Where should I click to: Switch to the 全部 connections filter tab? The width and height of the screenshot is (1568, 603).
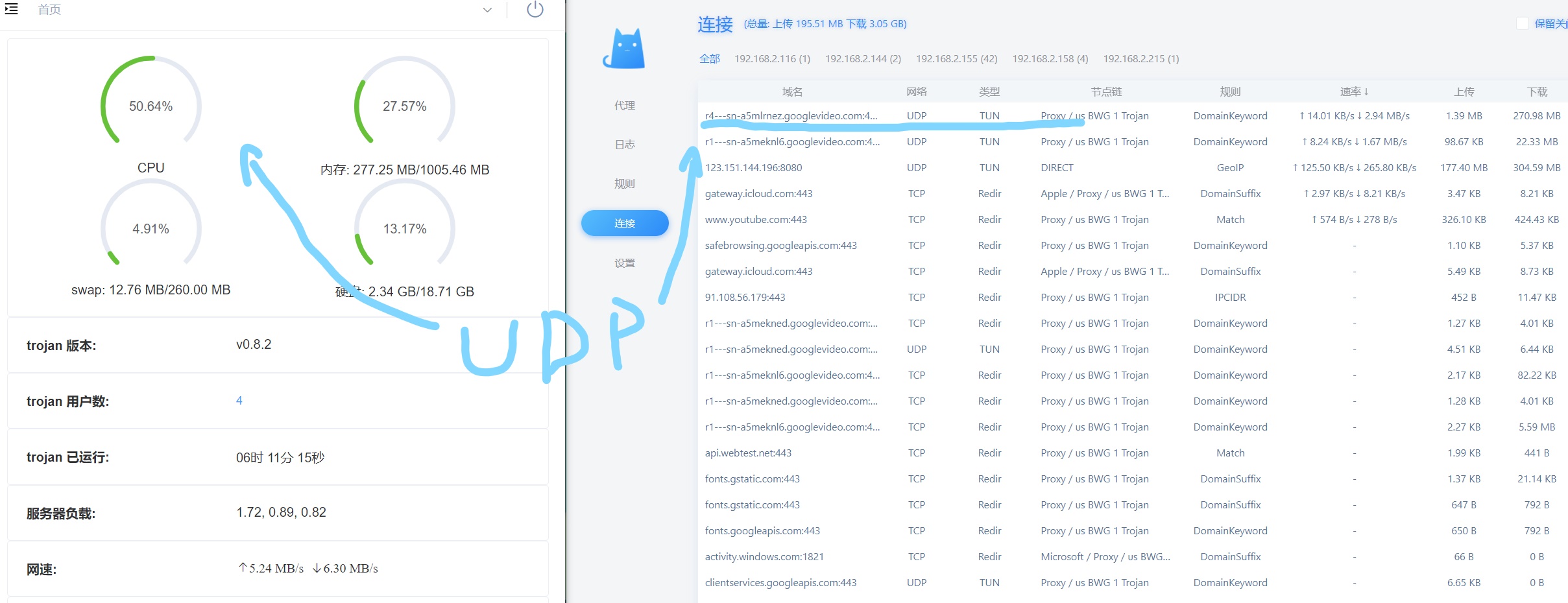pos(710,58)
